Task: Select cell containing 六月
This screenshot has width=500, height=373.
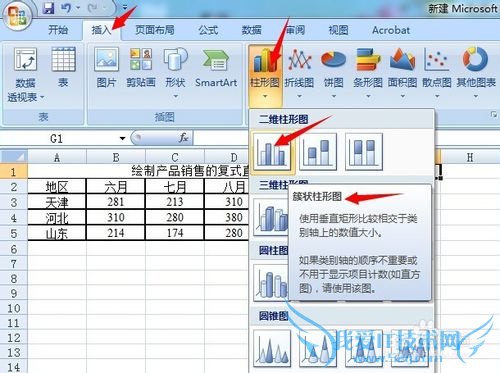Action: click(116, 187)
